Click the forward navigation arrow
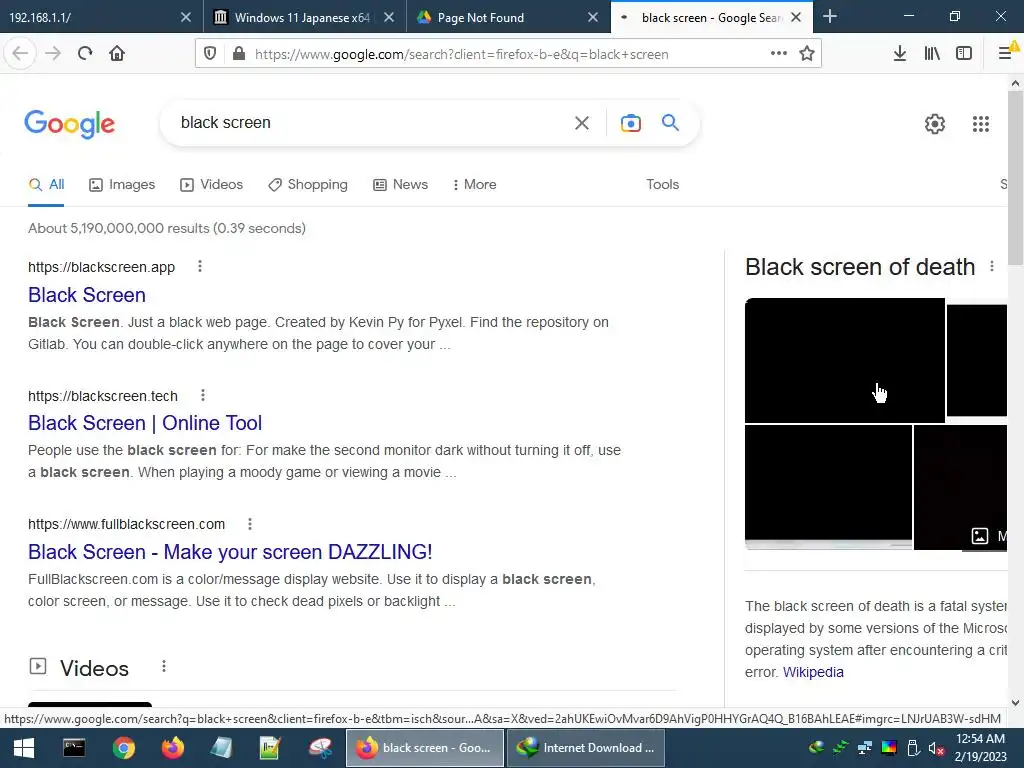Viewport: 1024px width, 768px height. 53,54
